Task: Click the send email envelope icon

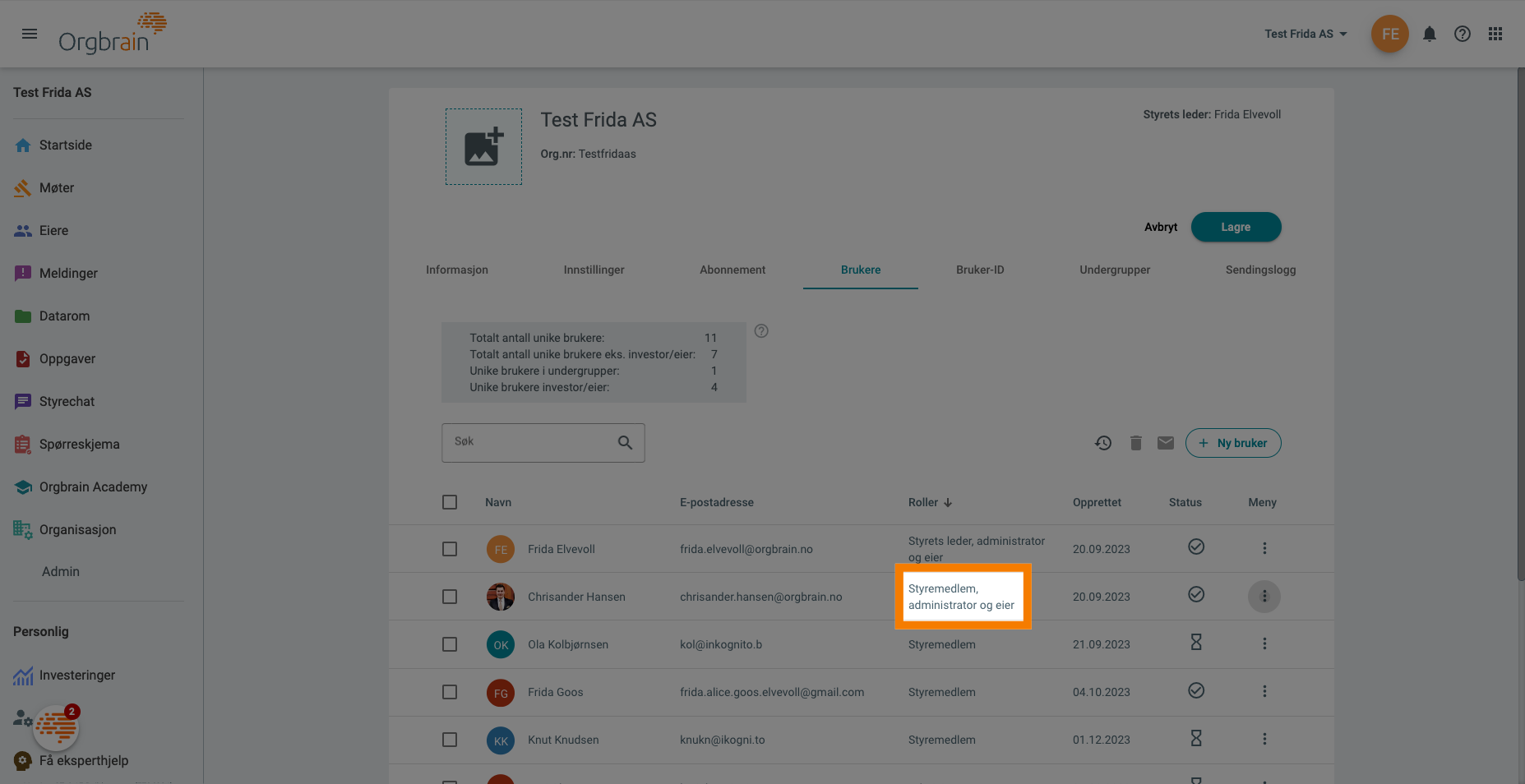Action: [1166, 443]
